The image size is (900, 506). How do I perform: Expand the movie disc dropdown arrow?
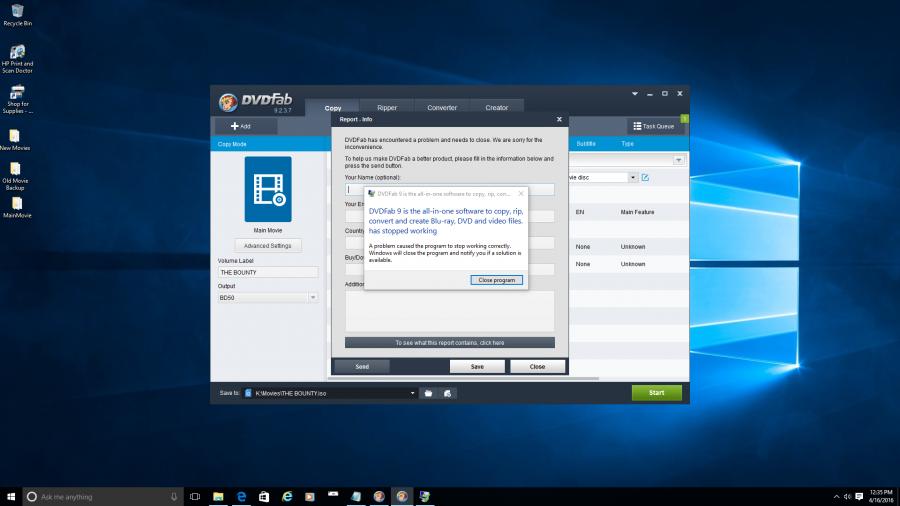point(633,177)
